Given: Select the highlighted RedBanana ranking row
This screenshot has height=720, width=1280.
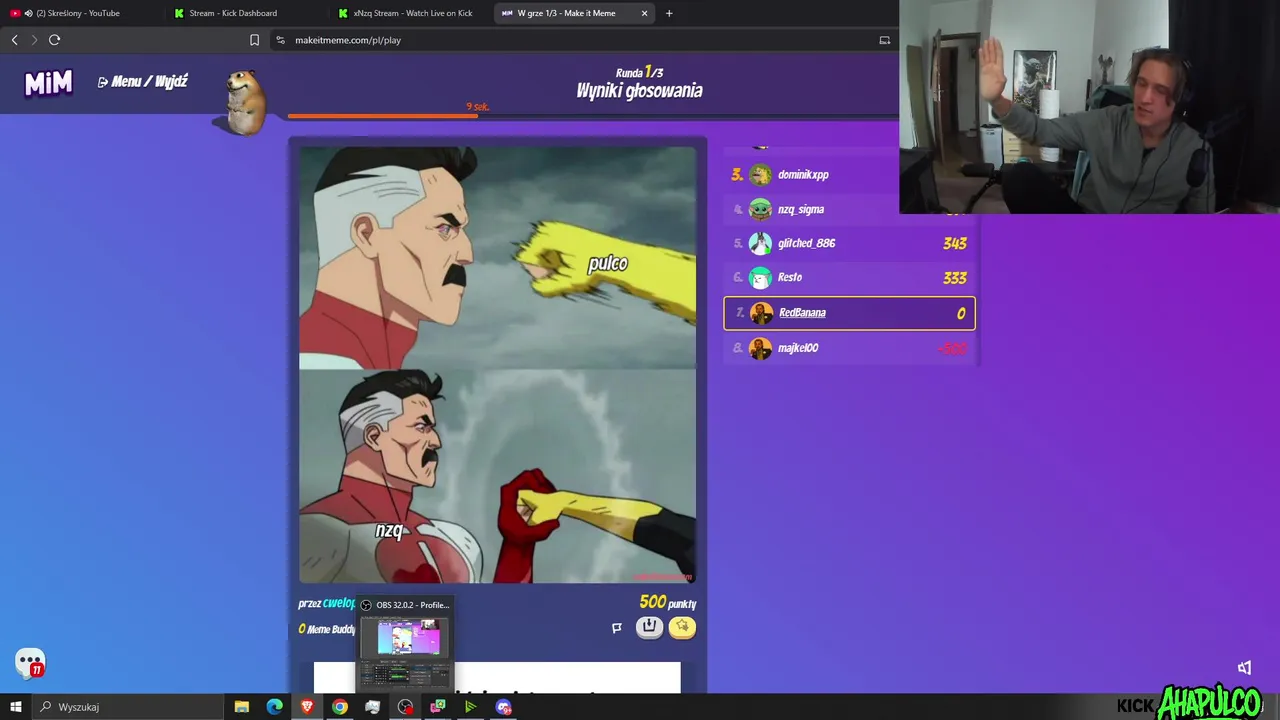Looking at the screenshot, I should point(850,313).
